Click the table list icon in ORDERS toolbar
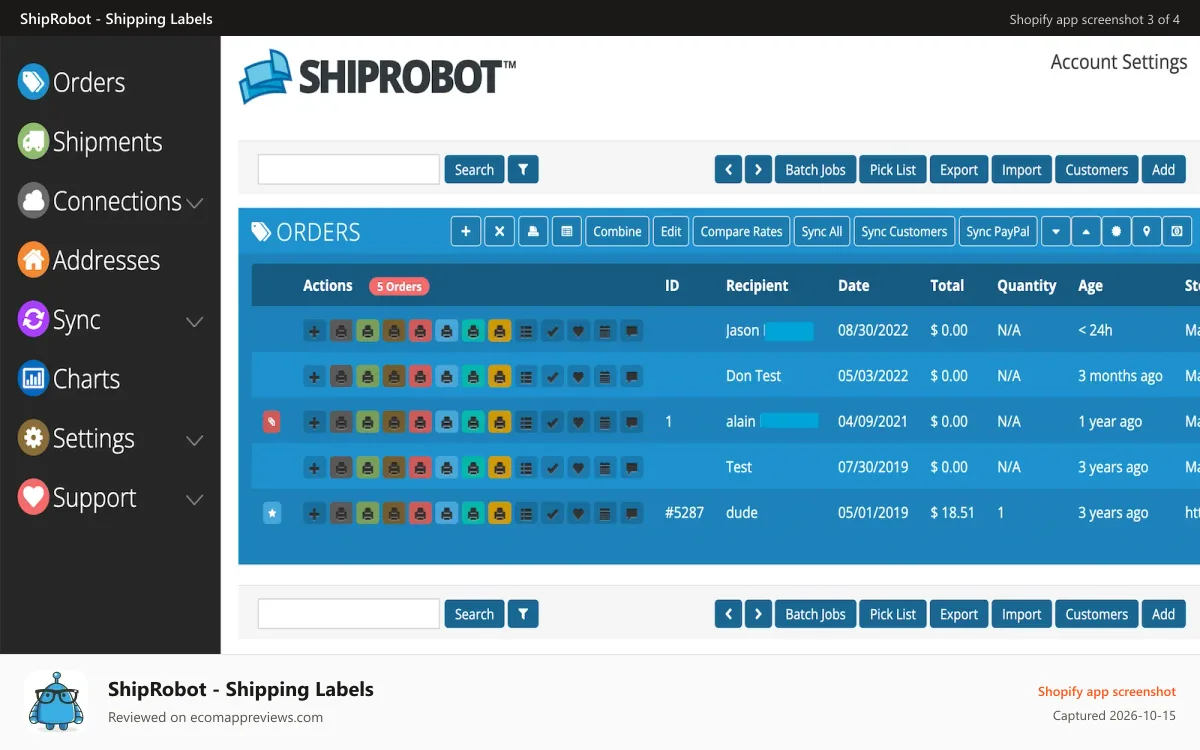Image resolution: width=1200 pixels, height=750 pixels. point(567,231)
